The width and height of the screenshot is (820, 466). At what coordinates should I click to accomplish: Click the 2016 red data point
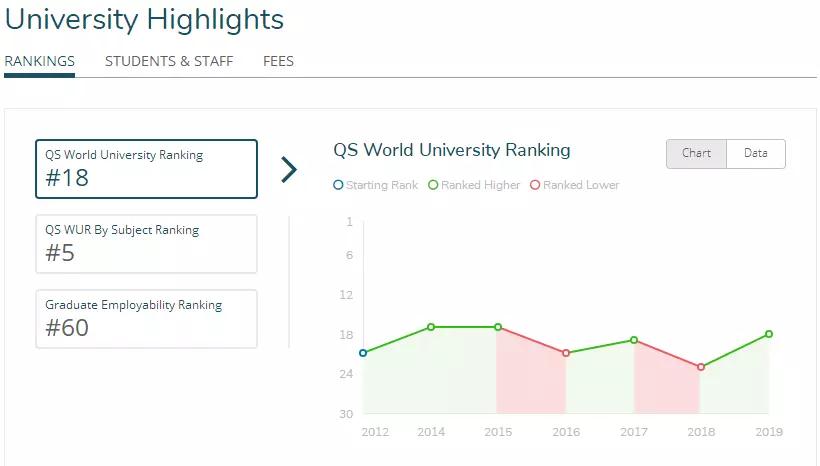(x=566, y=353)
